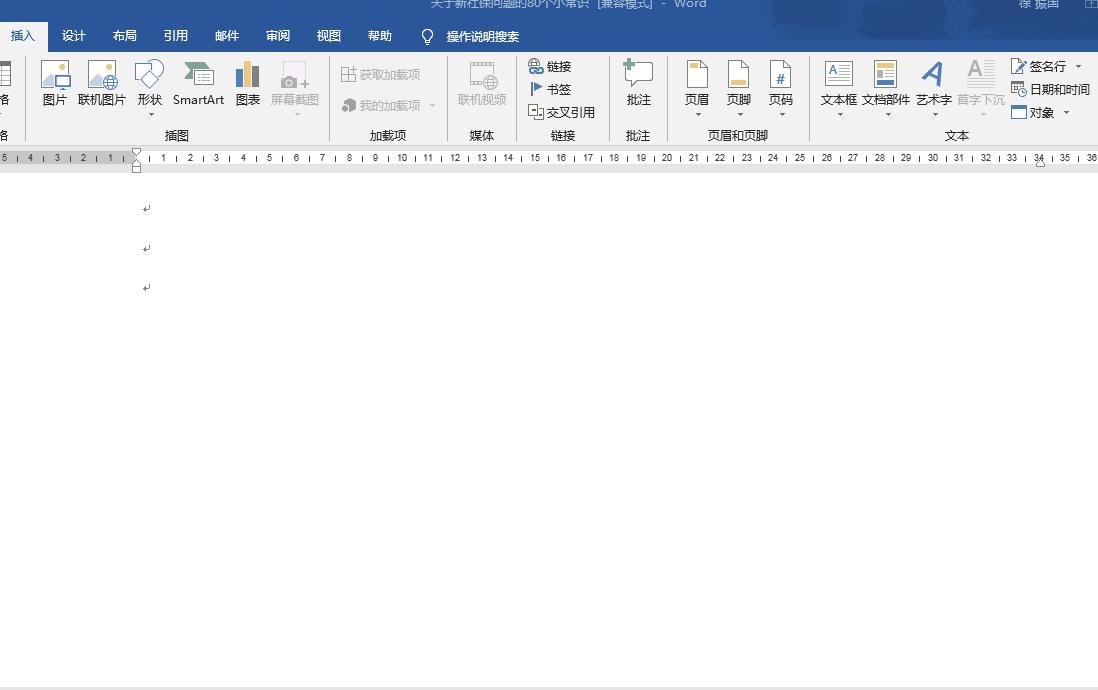Insert a signature line
The height and width of the screenshot is (690, 1098).
coord(1045,66)
